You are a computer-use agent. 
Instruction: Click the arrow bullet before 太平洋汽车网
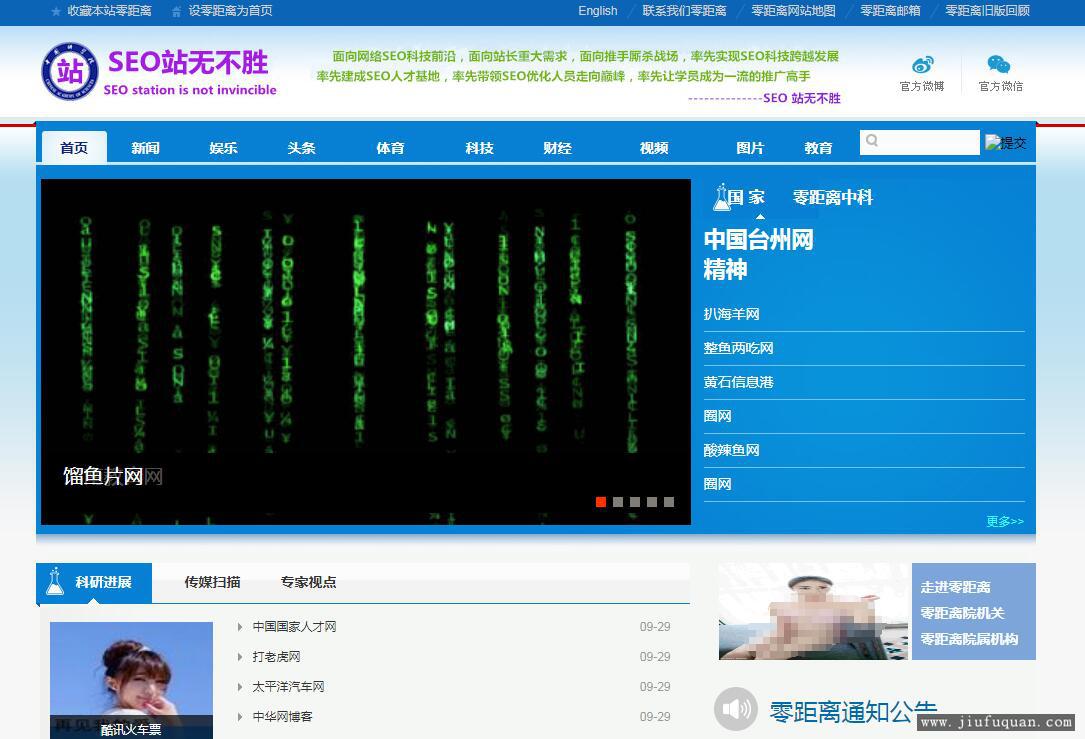(239, 687)
